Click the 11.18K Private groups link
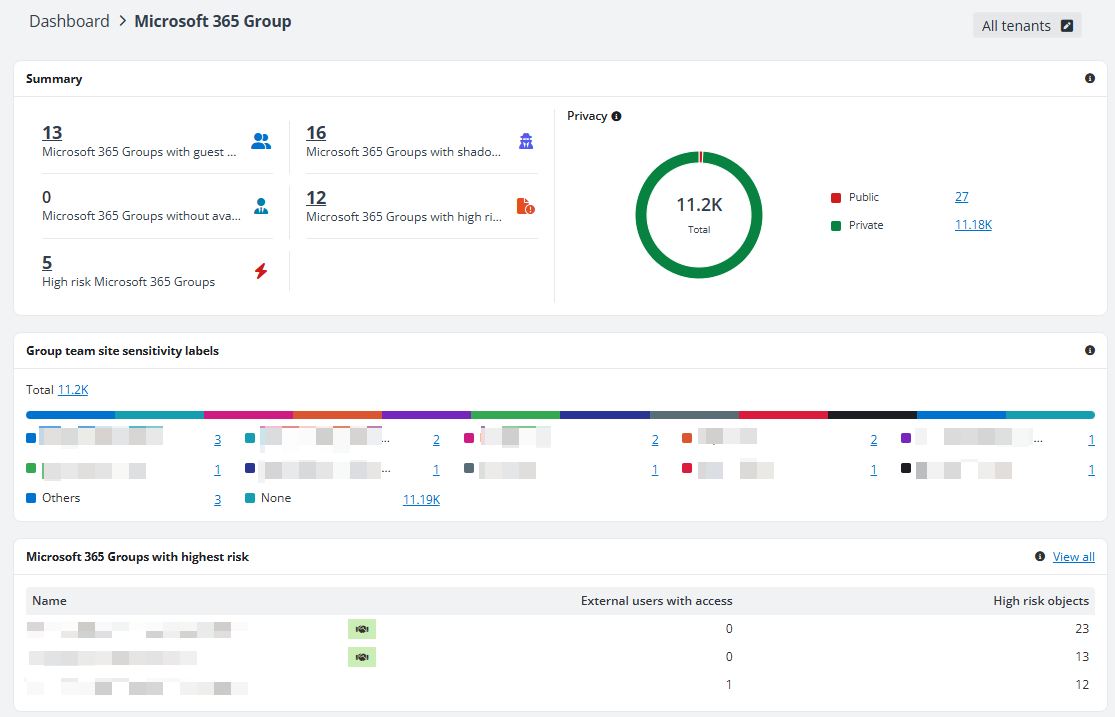The height and width of the screenshot is (717, 1115). pyautogui.click(x=972, y=224)
